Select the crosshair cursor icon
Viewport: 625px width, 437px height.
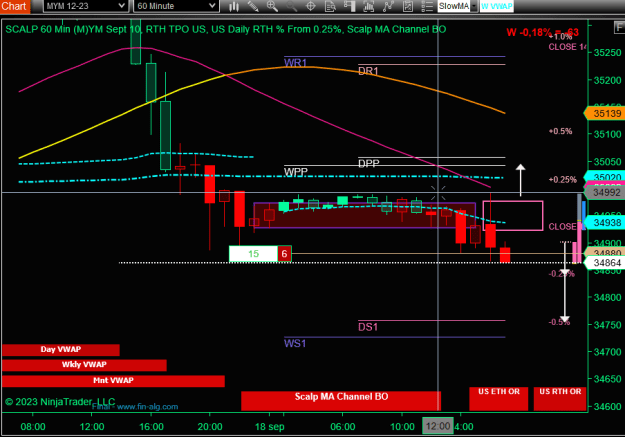(x=311, y=6)
